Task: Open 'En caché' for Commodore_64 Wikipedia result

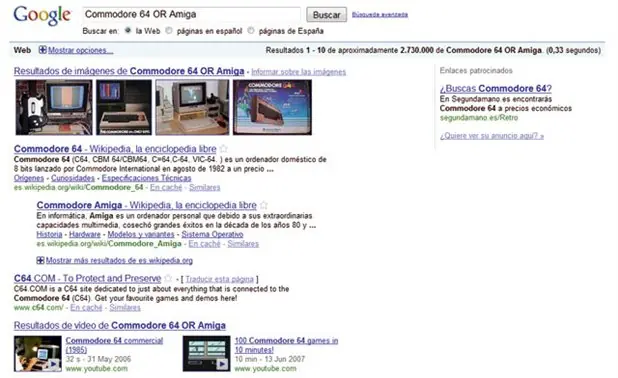Action: pyautogui.click(x=166, y=188)
